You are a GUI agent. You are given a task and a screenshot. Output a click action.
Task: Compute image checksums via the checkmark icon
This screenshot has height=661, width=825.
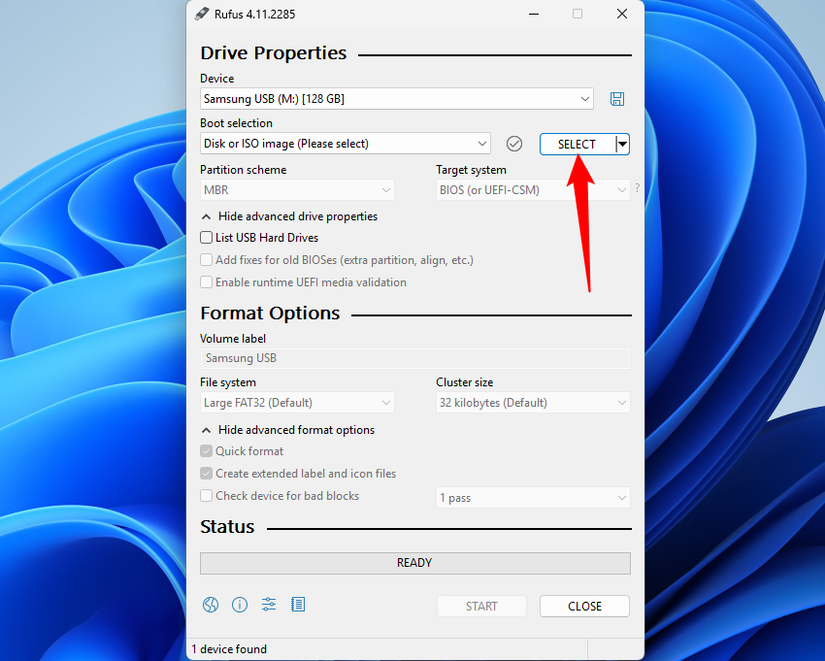514,143
